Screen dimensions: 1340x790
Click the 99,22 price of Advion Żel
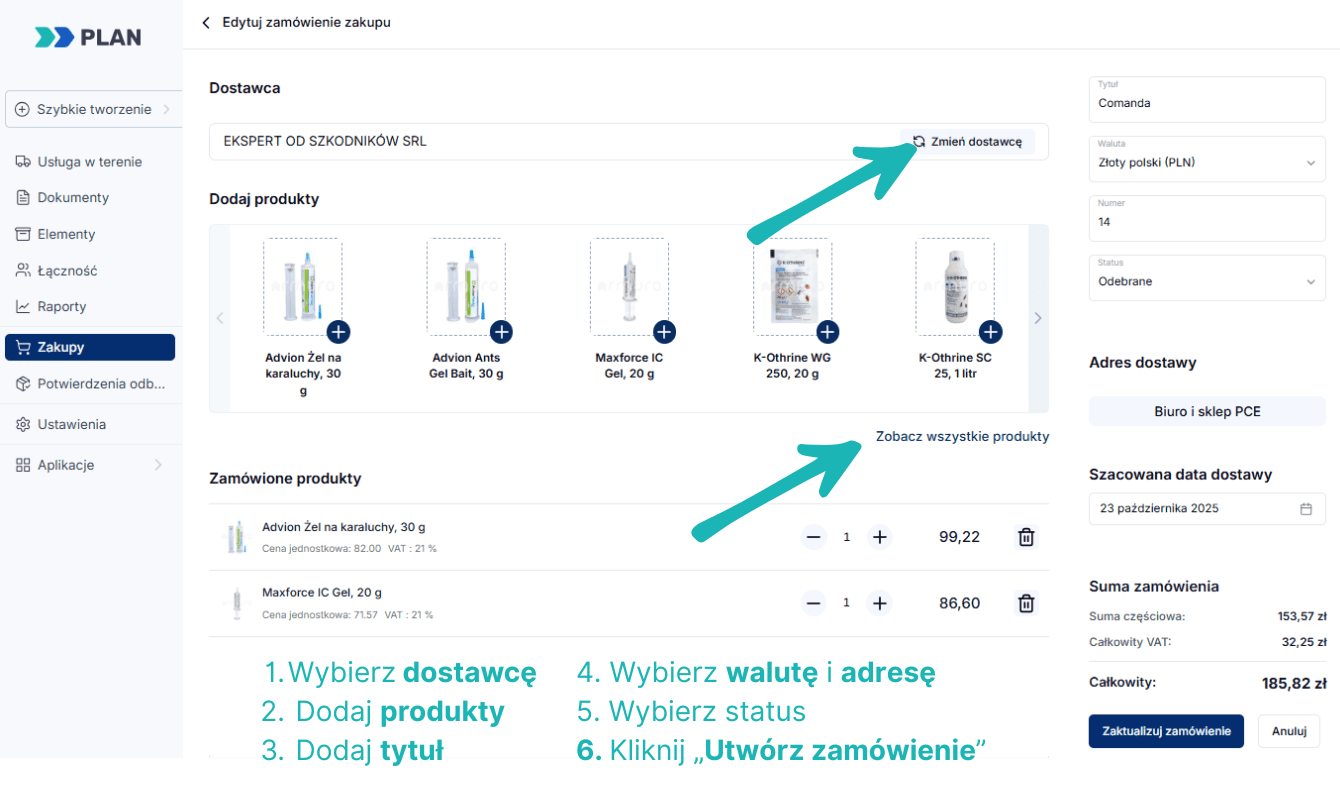(x=959, y=537)
